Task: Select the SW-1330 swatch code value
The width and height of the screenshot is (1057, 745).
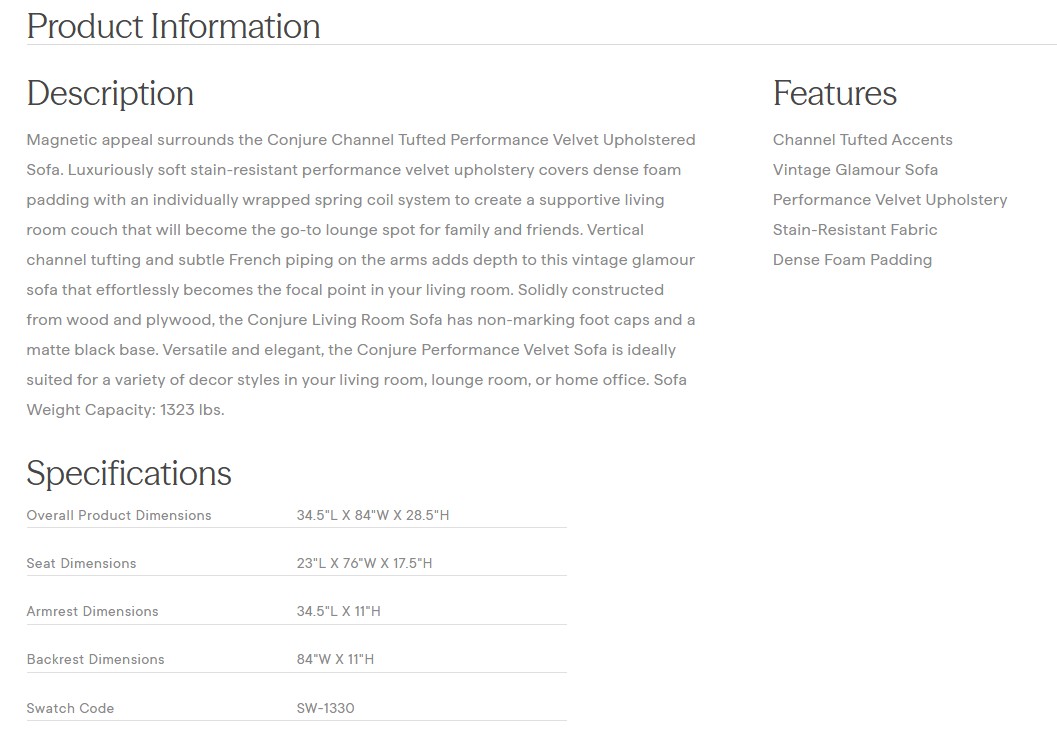Action: pyautogui.click(x=325, y=708)
